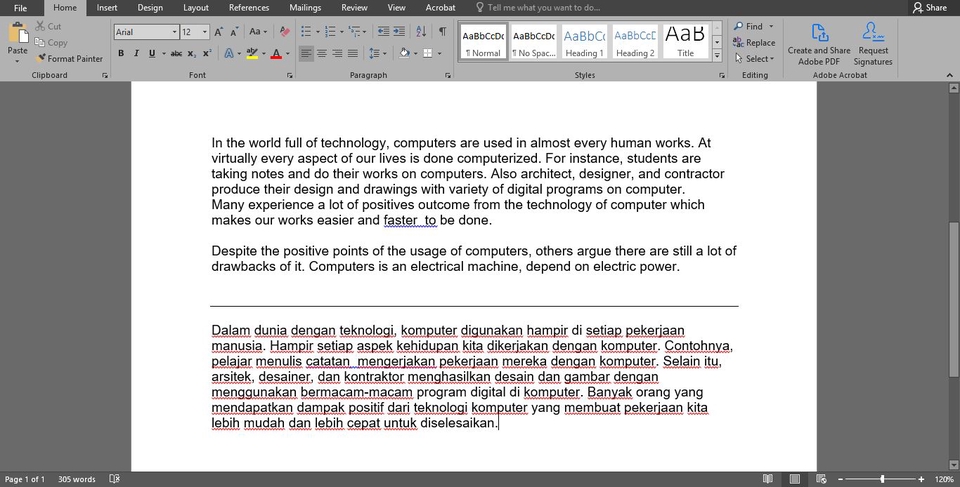Click the Print Layout view icon
Image resolution: width=960 pixels, height=487 pixels.
click(795, 479)
